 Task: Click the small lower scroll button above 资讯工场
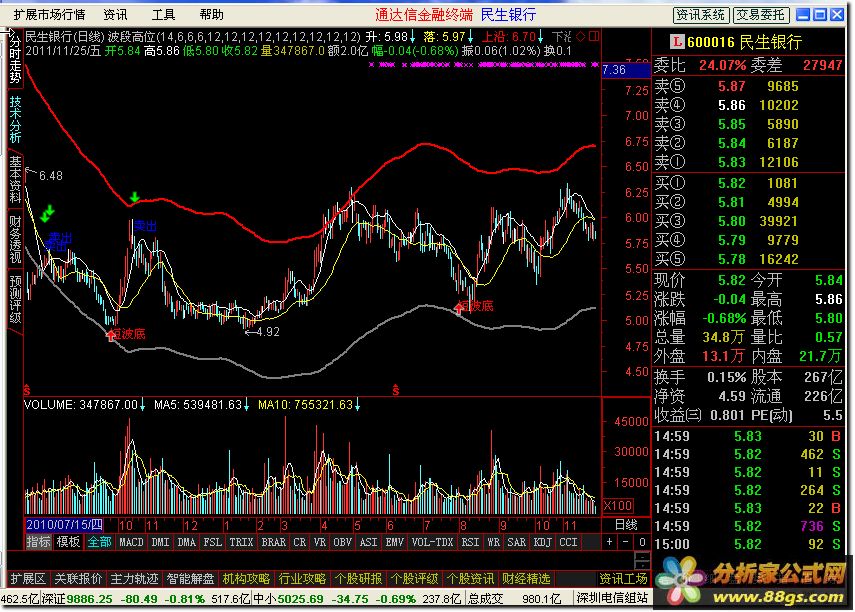pos(642,565)
